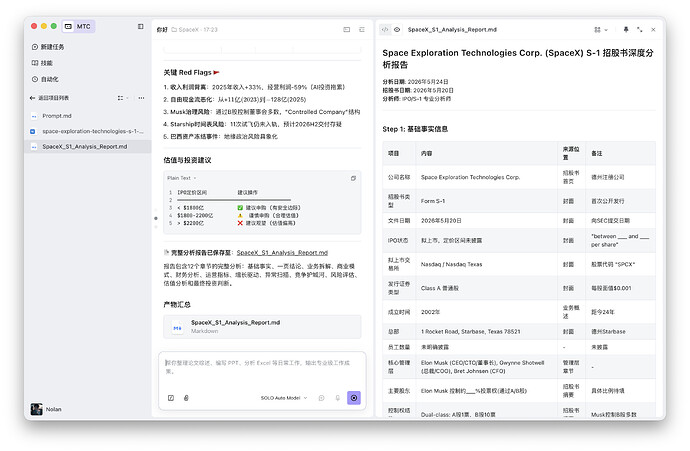The width and height of the screenshot is (690, 451).
Task: Click the Step 1: 基础事实信息 heading
Action: (x=415, y=129)
